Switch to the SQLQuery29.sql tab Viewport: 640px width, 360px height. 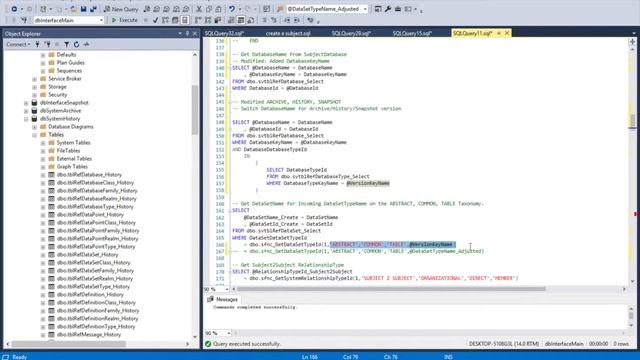351,33
